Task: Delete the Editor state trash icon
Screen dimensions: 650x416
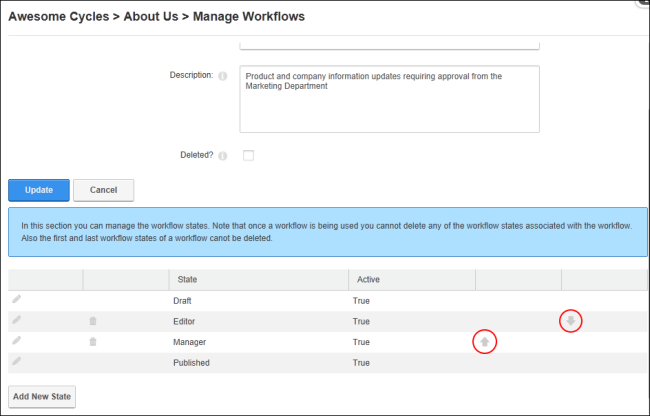Action: 93,321
